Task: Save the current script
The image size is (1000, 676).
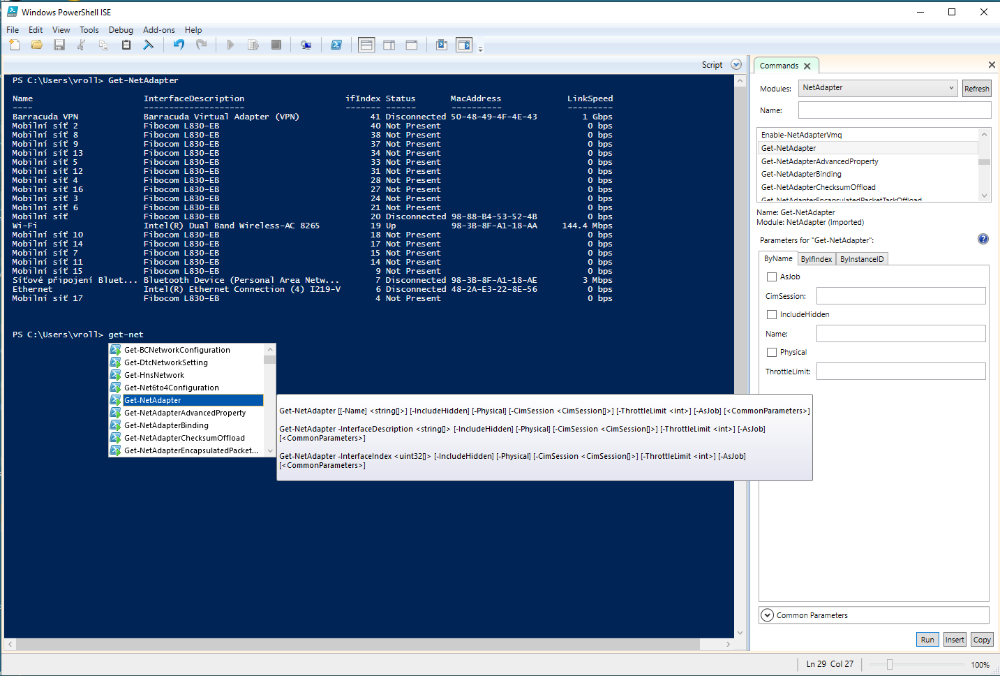Action: coord(60,44)
